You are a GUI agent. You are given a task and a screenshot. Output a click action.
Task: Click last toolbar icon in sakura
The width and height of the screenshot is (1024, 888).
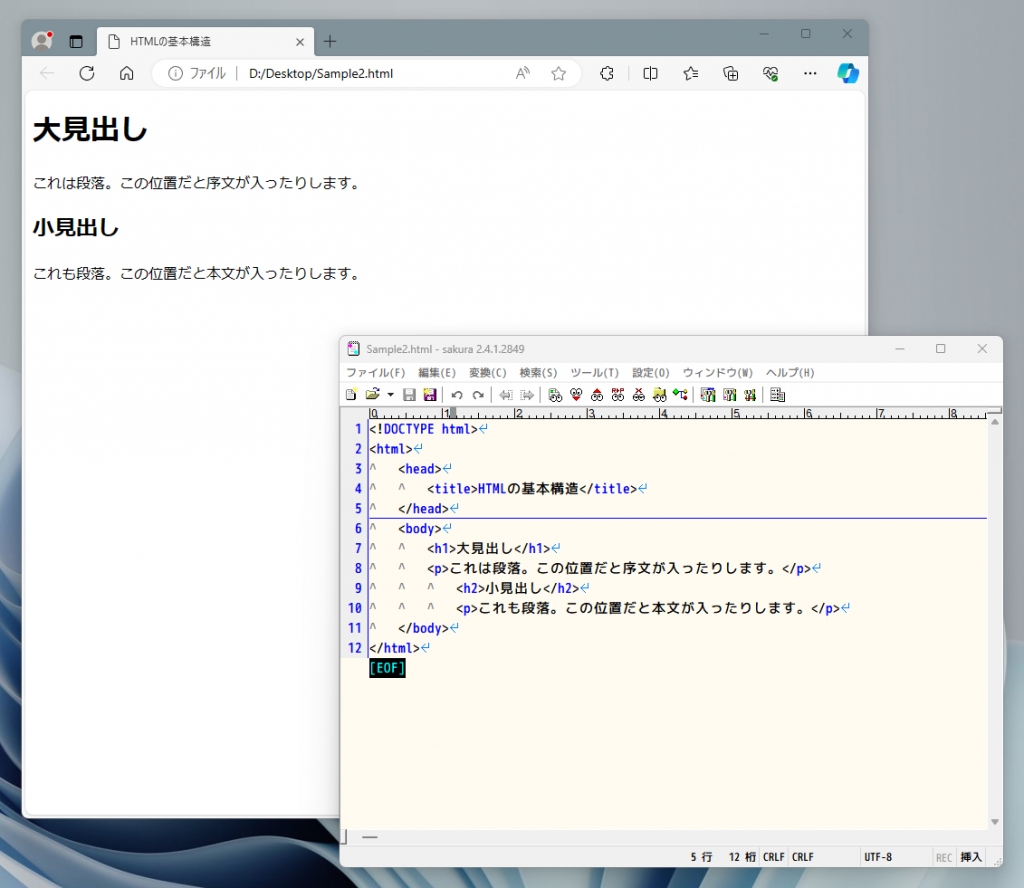click(777, 394)
